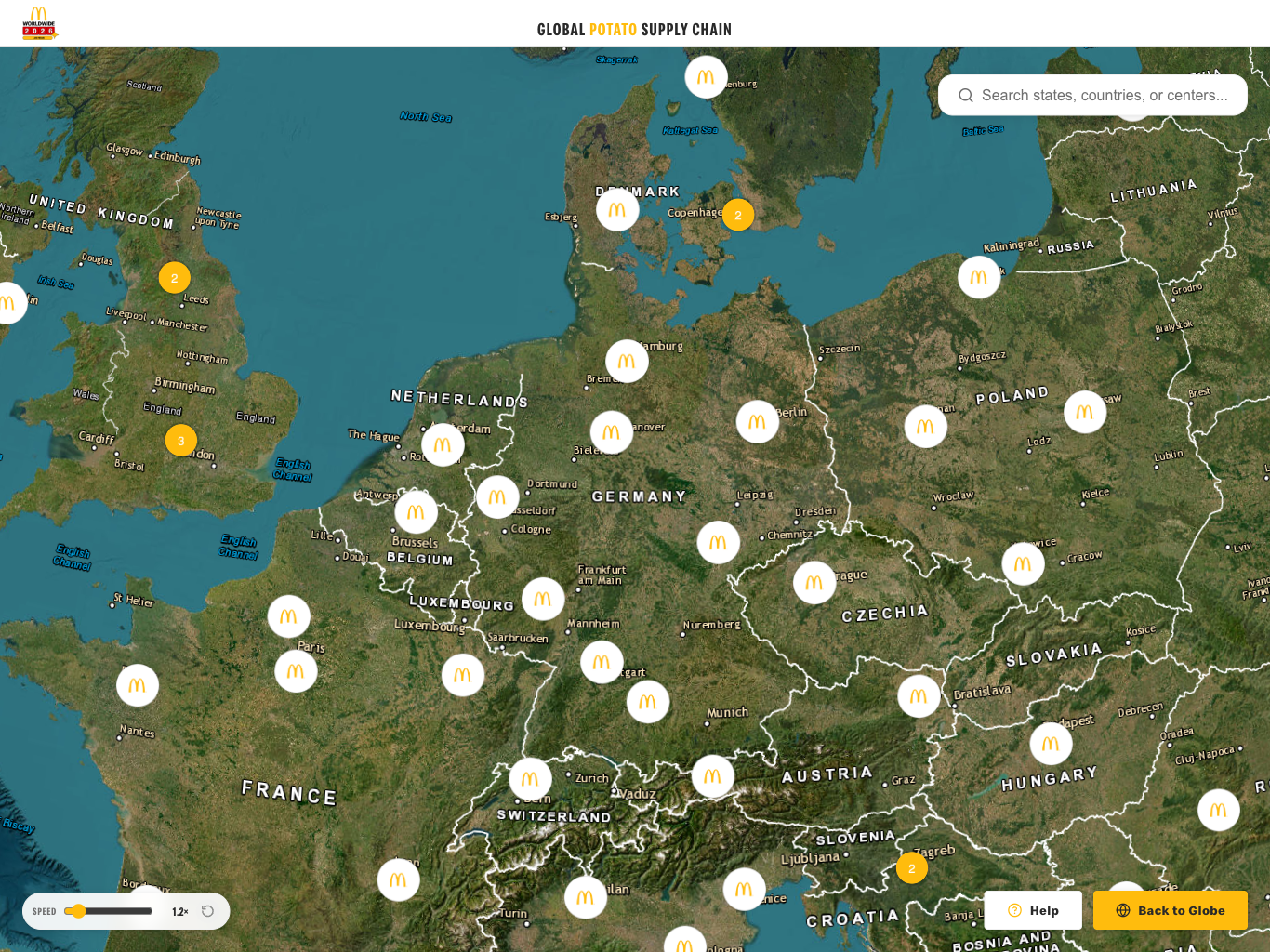Select the McDonald's marker near Poznan
This screenshot has height=952, width=1270.
click(926, 427)
